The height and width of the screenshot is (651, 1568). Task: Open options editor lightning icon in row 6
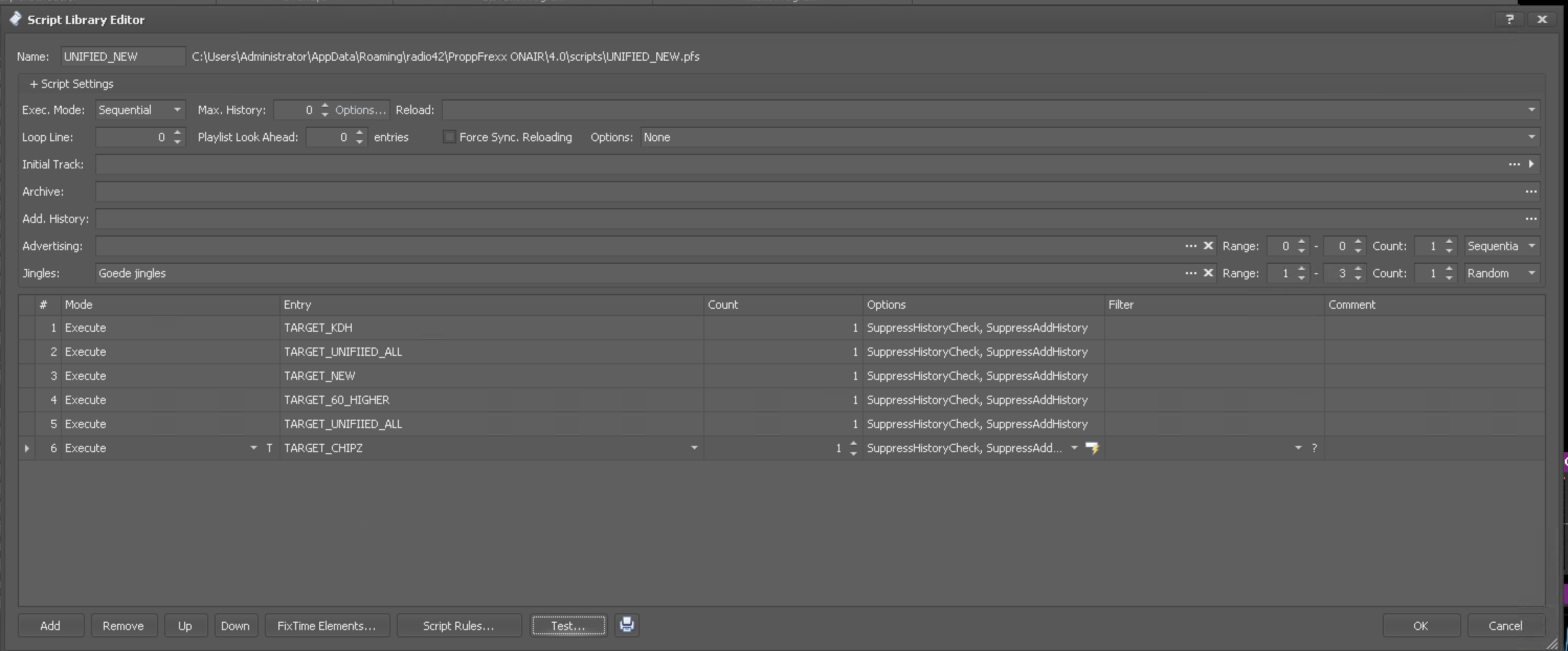click(x=1092, y=448)
